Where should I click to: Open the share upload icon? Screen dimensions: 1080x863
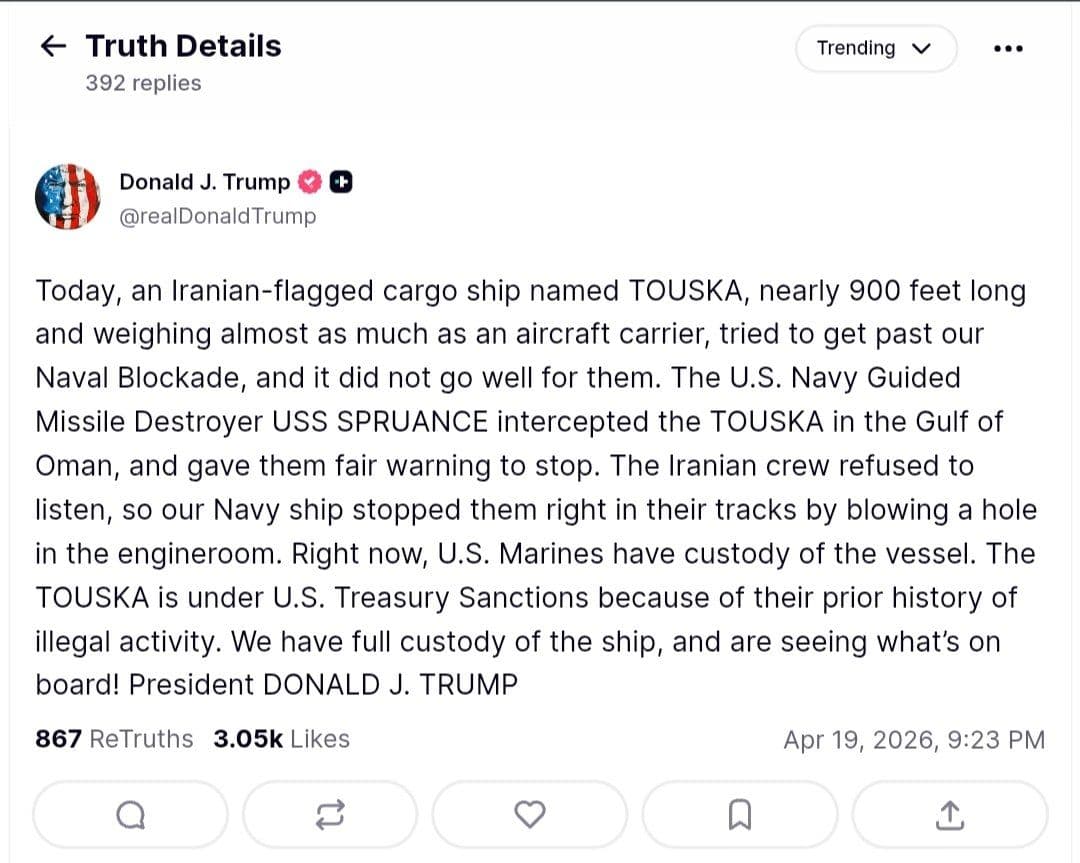(x=948, y=814)
